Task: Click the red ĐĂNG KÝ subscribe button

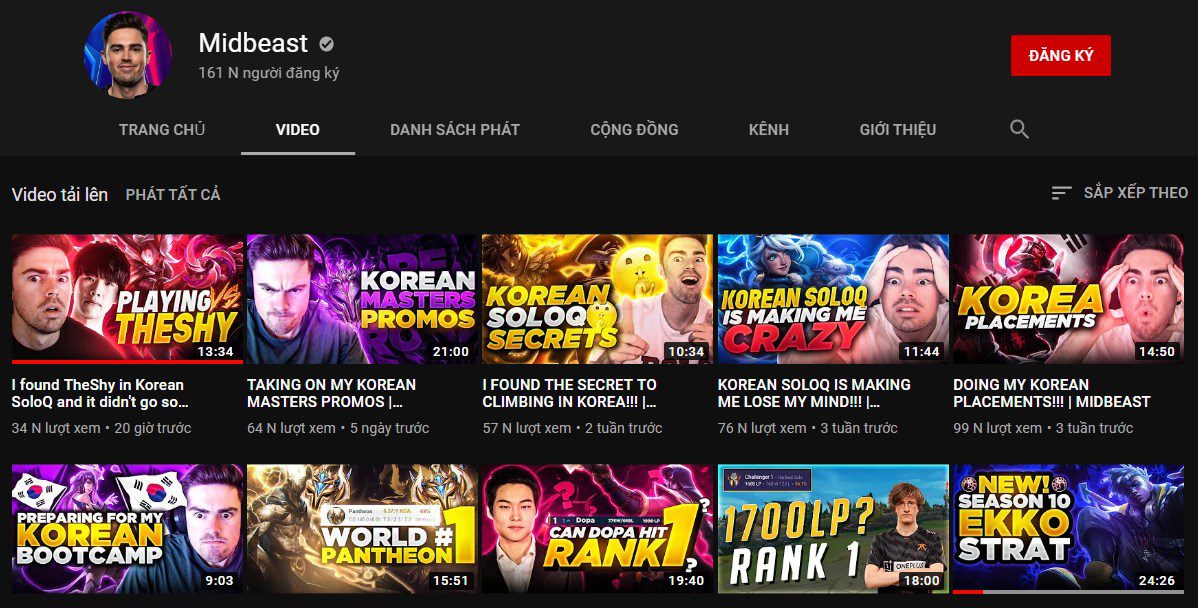Action: pos(1060,56)
